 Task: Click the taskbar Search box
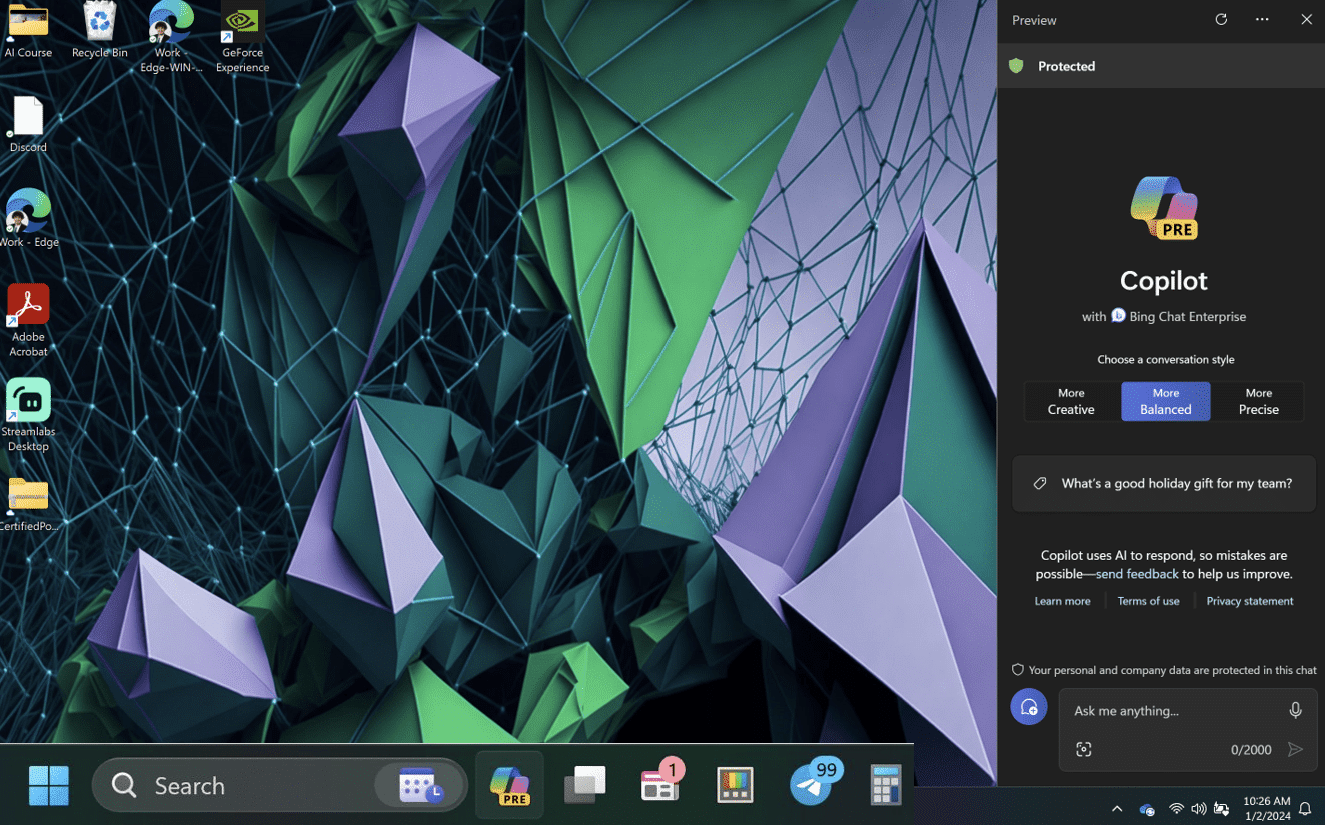click(x=240, y=786)
